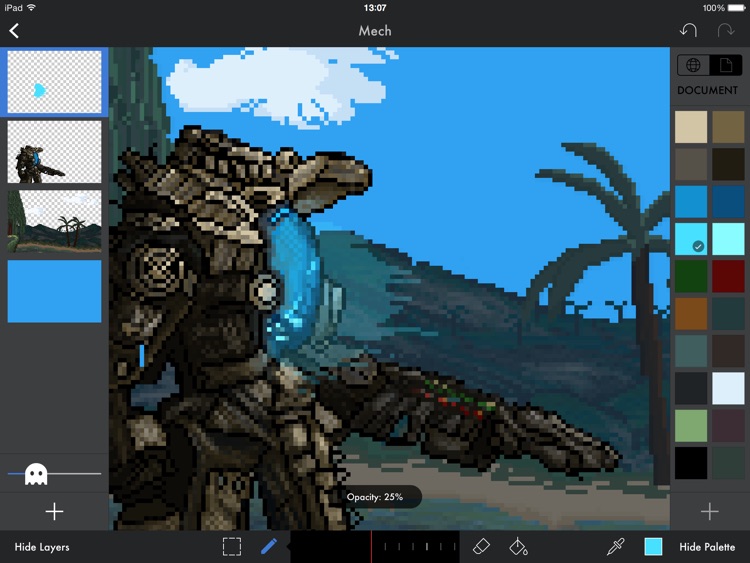The width and height of the screenshot is (750, 563).
Task: Pick the dark navy blue palette color
Action: pos(728,201)
